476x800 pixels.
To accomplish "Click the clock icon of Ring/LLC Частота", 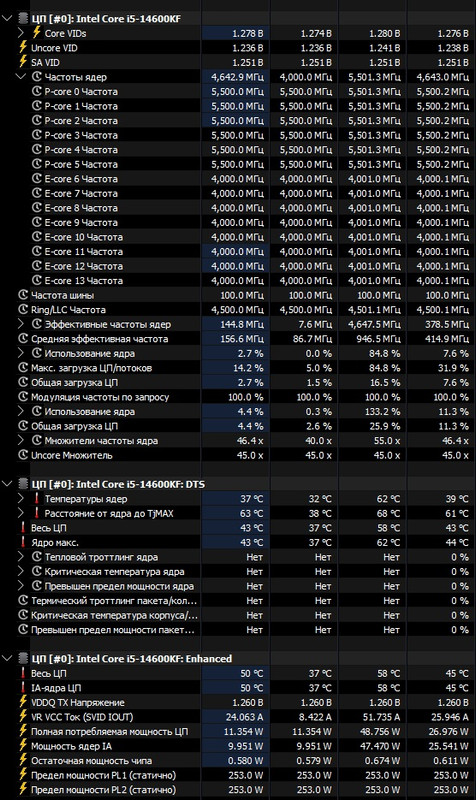I will 23,309.
